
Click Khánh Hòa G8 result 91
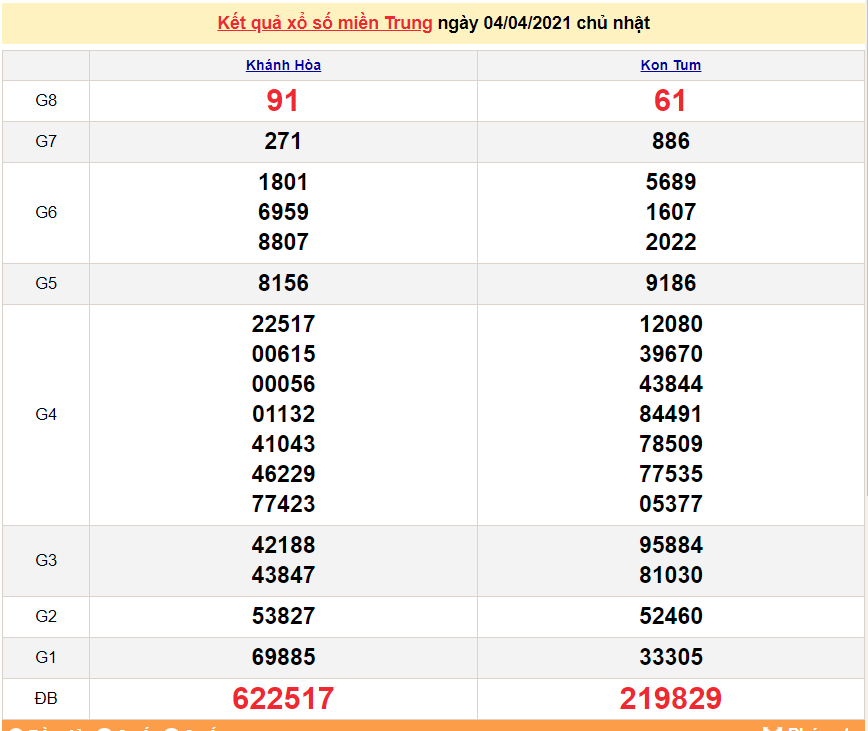[283, 101]
